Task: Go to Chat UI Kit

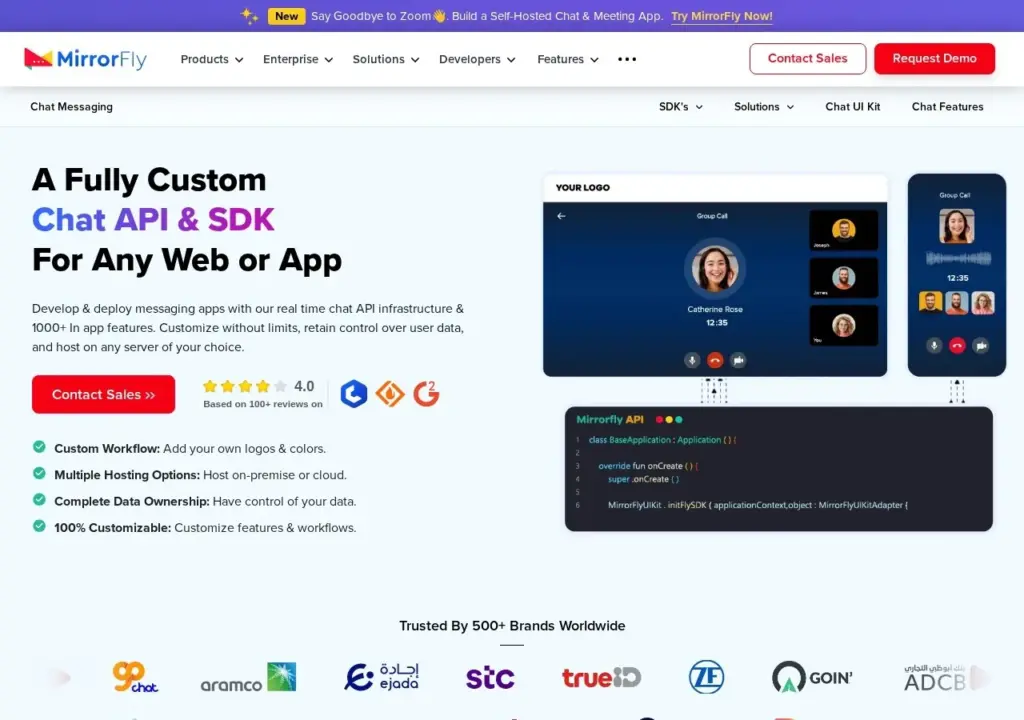Action: click(x=852, y=106)
